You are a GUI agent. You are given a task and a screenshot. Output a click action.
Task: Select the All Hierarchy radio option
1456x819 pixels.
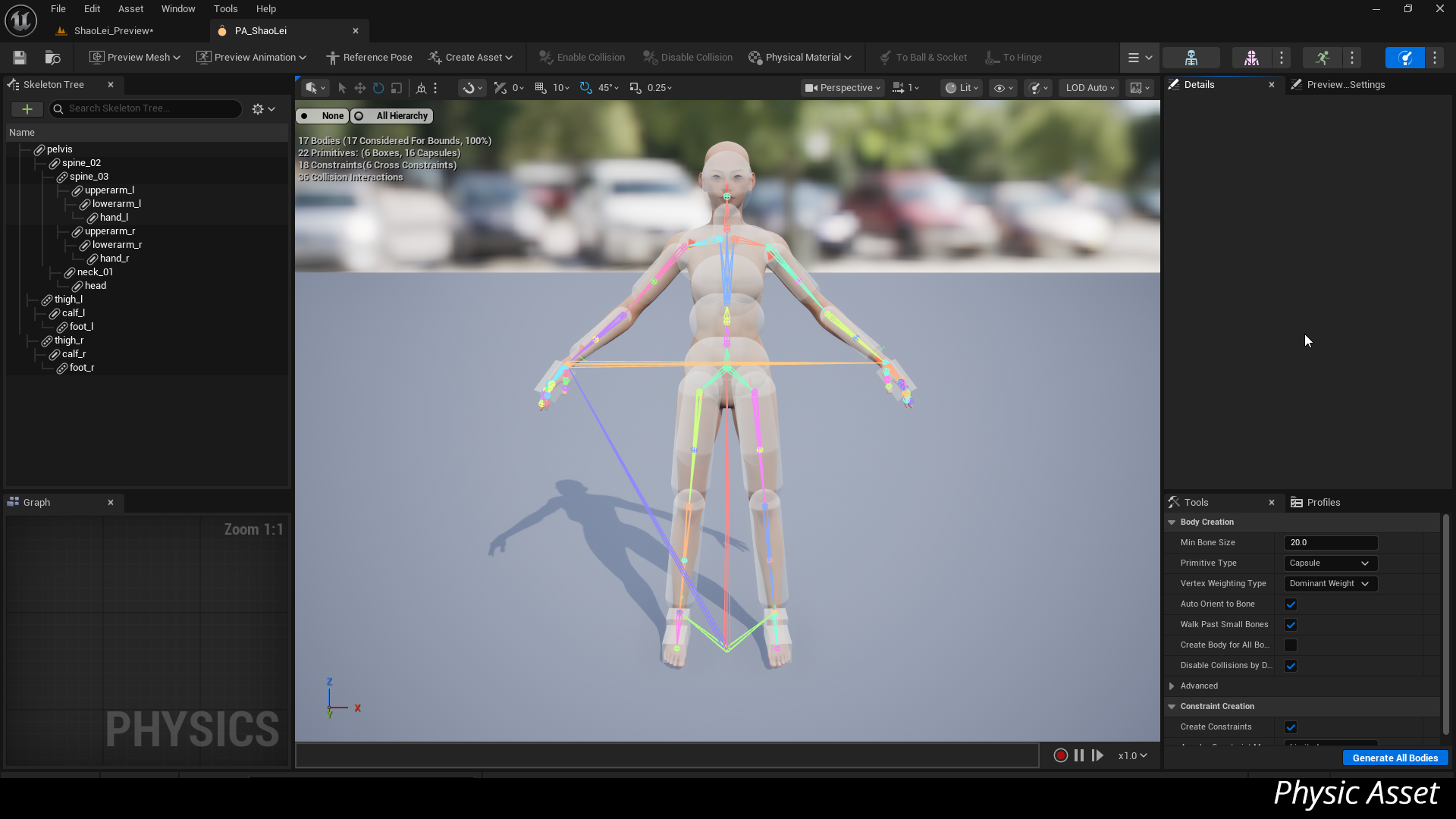click(392, 116)
